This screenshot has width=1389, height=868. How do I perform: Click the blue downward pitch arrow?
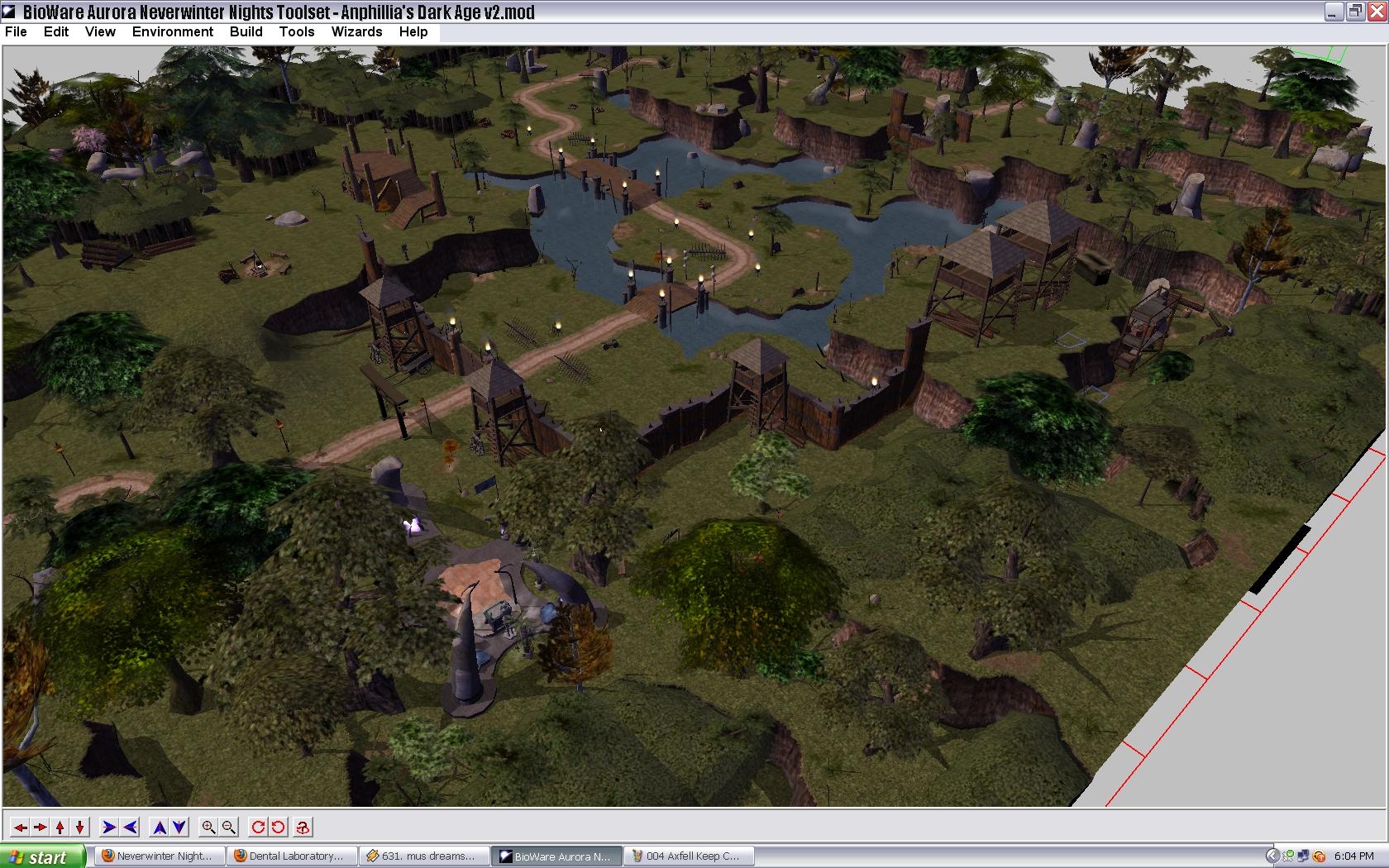179,827
